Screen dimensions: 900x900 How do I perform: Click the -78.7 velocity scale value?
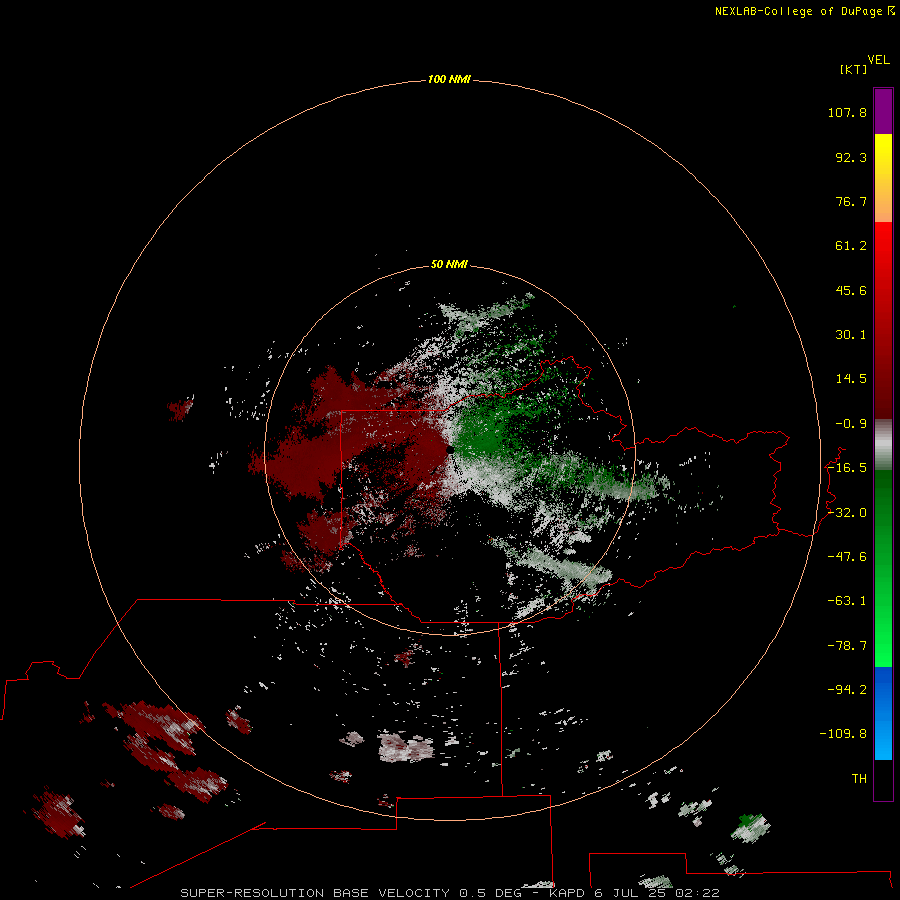847,646
